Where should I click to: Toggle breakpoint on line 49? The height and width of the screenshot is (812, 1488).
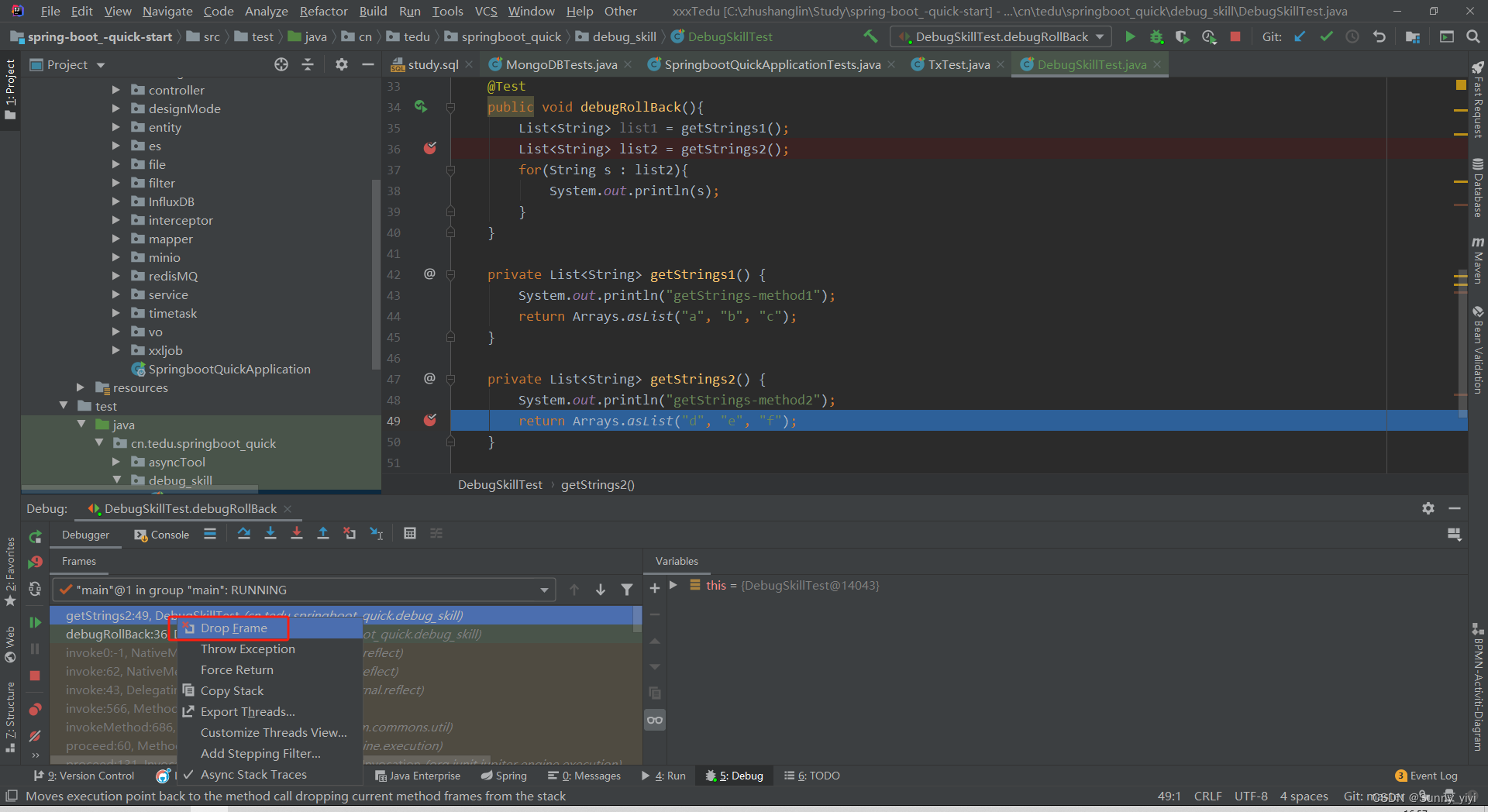pyautogui.click(x=430, y=420)
